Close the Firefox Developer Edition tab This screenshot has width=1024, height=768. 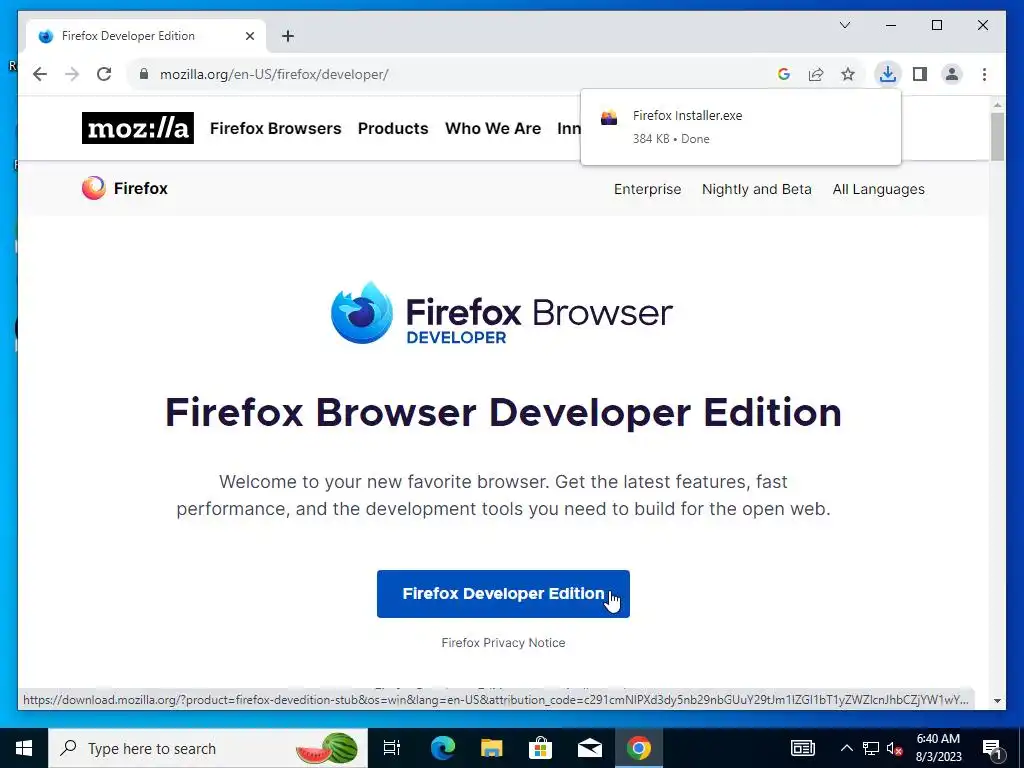[x=249, y=36]
